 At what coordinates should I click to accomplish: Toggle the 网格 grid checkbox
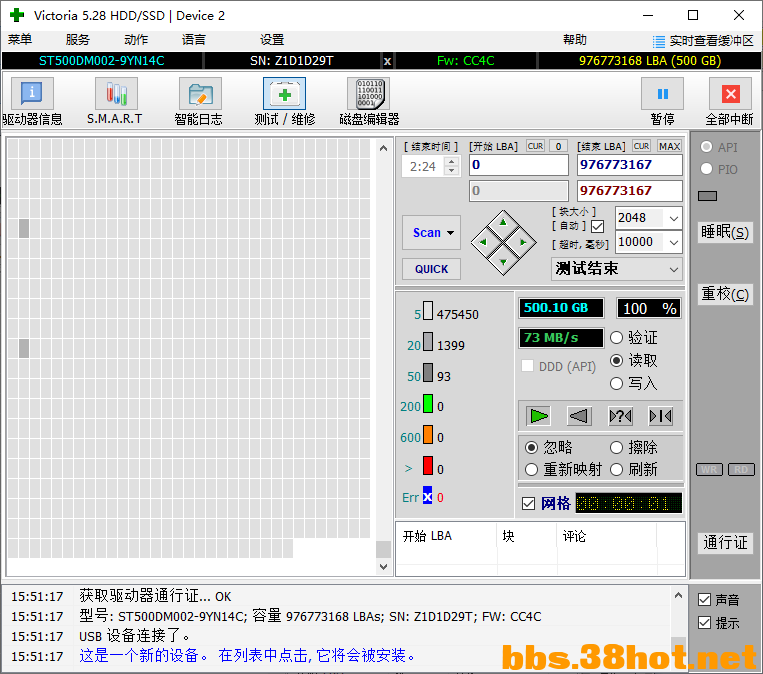(x=528, y=503)
